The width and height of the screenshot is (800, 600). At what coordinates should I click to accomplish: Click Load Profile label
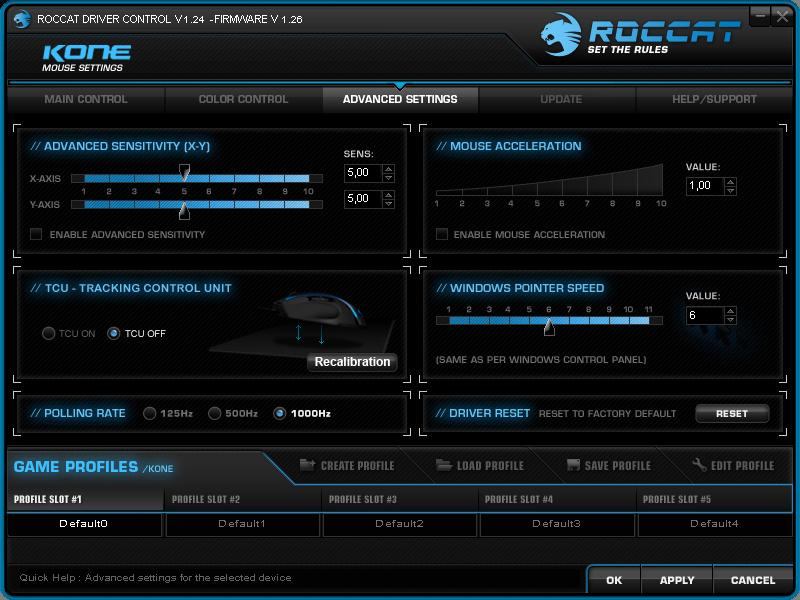(x=490, y=465)
